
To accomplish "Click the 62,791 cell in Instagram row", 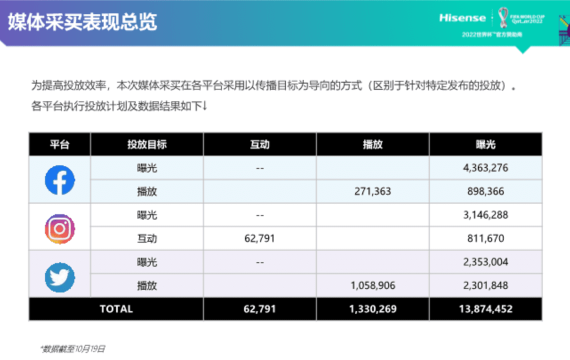I will 260,239.
